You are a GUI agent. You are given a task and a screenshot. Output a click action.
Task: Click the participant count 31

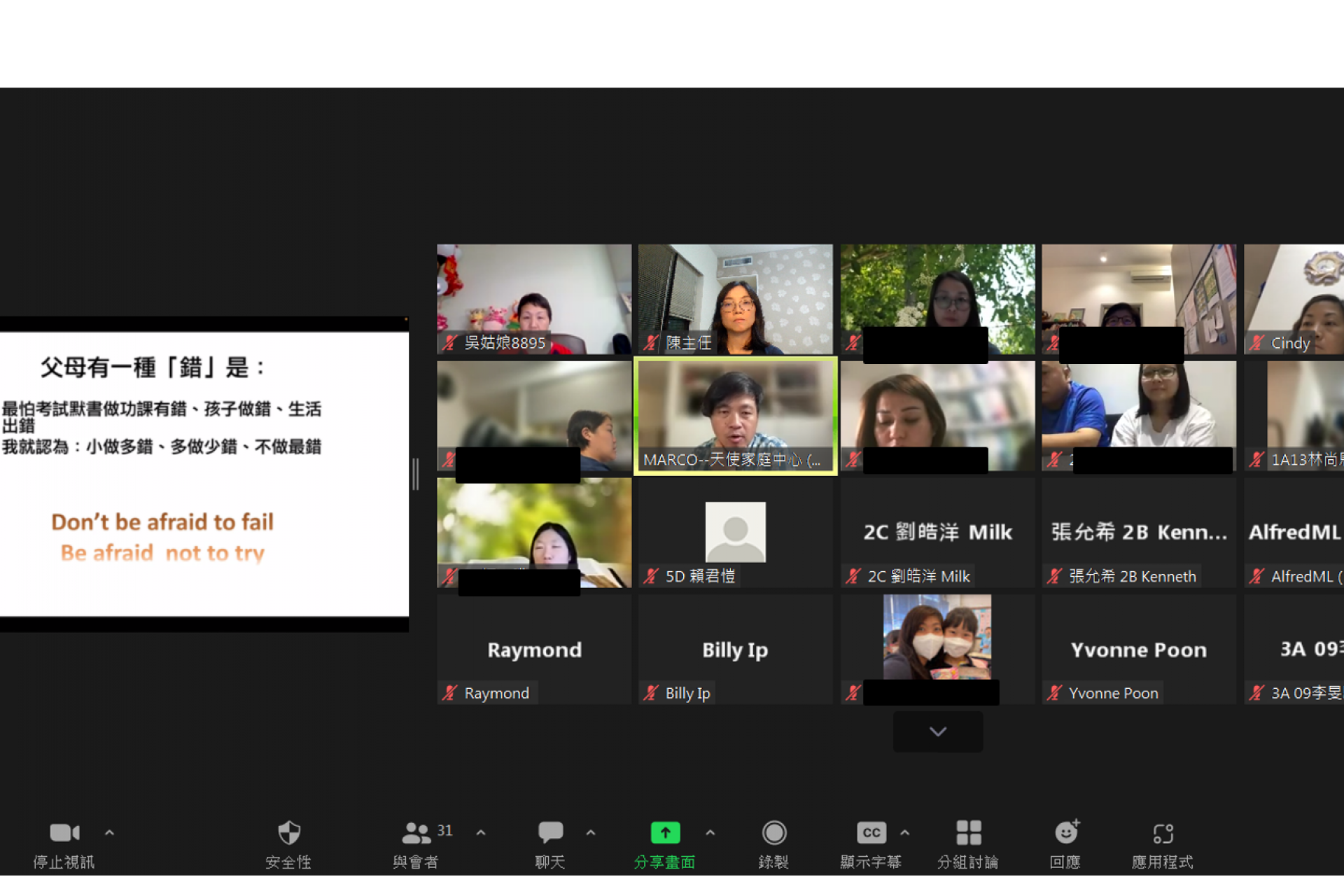(445, 830)
